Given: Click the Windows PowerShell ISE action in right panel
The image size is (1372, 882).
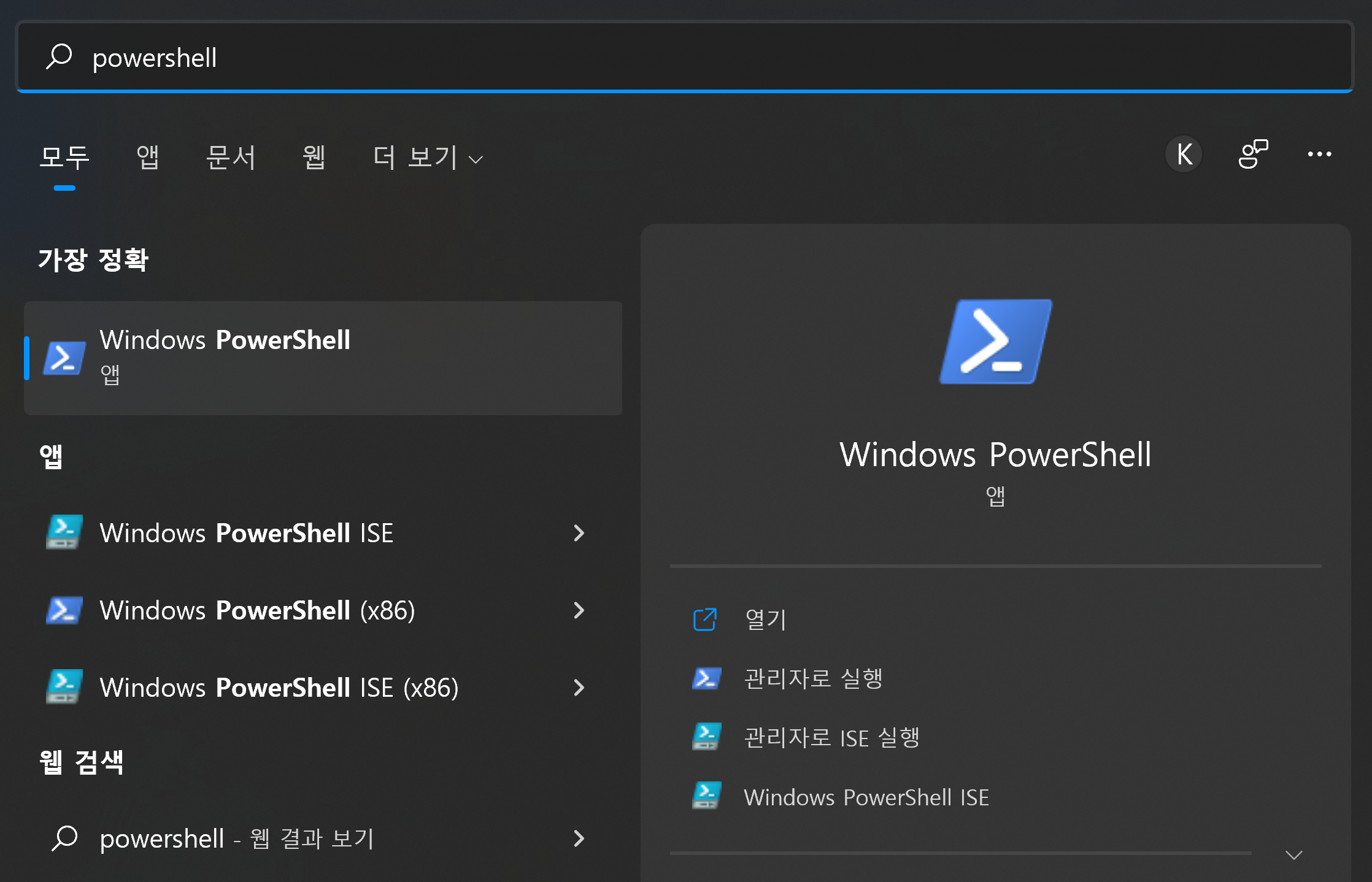Looking at the screenshot, I should [866, 797].
